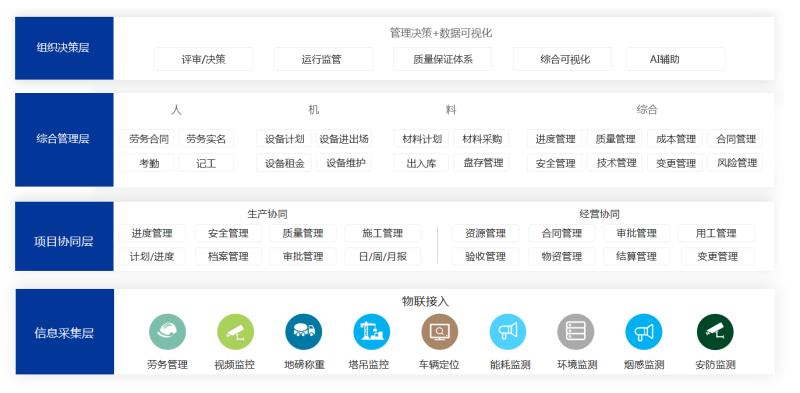Select the 质量保证体系 box
The width and height of the screenshot is (800, 393).
[x=442, y=59]
